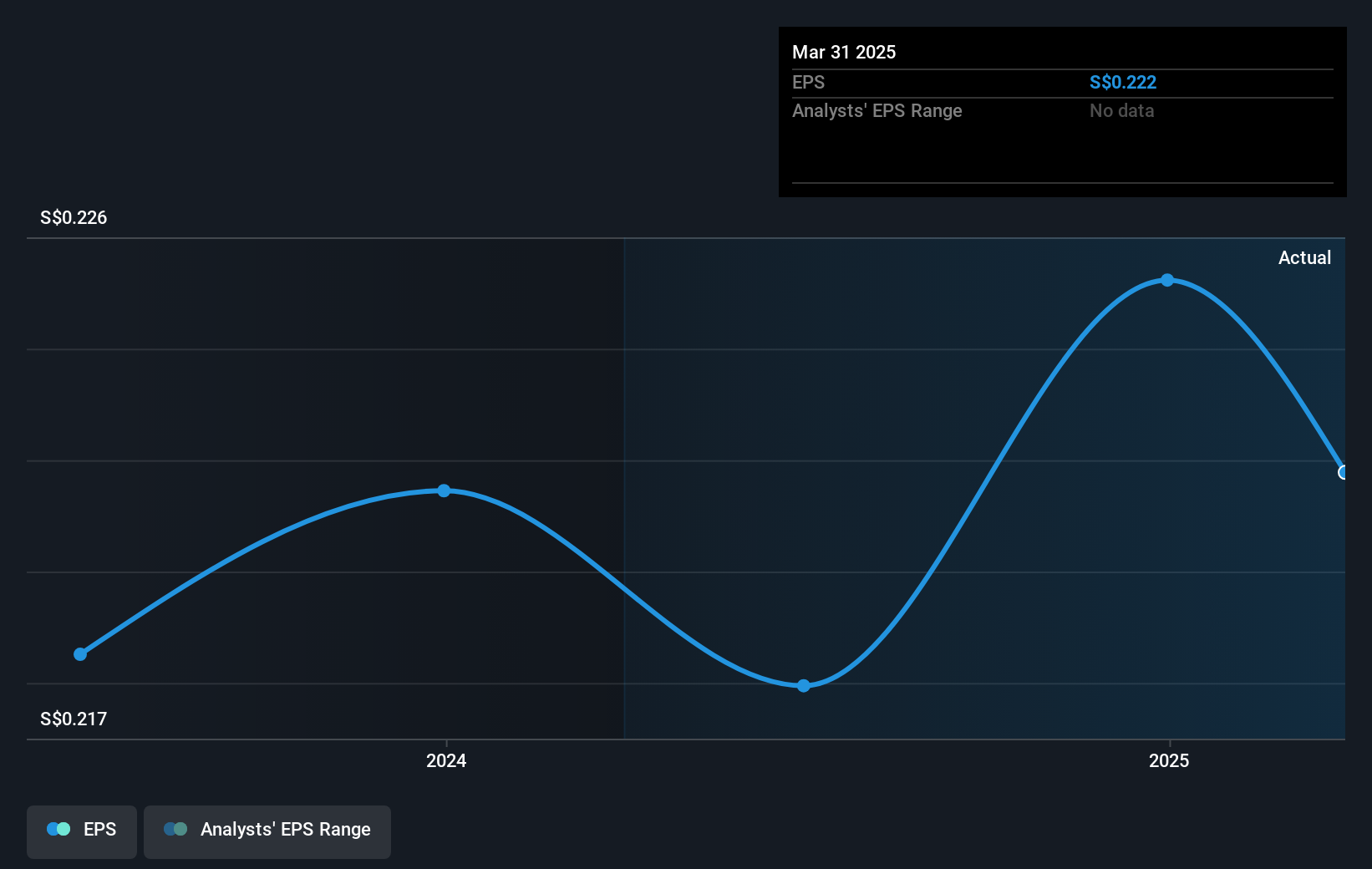Click the hollow endpoint at chart's right edge
The height and width of the screenshot is (869, 1372).
click(x=1344, y=472)
